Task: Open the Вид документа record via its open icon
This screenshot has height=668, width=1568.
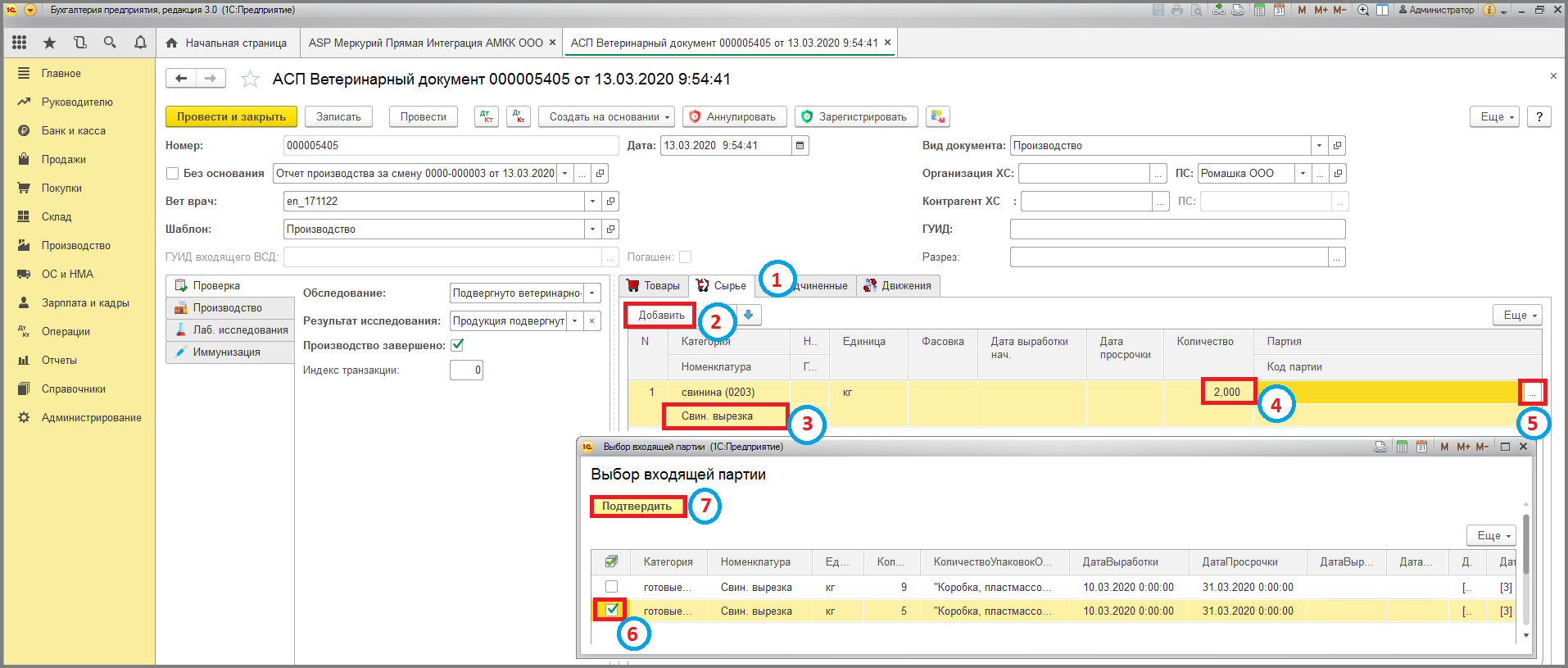Action: tap(1337, 145)
